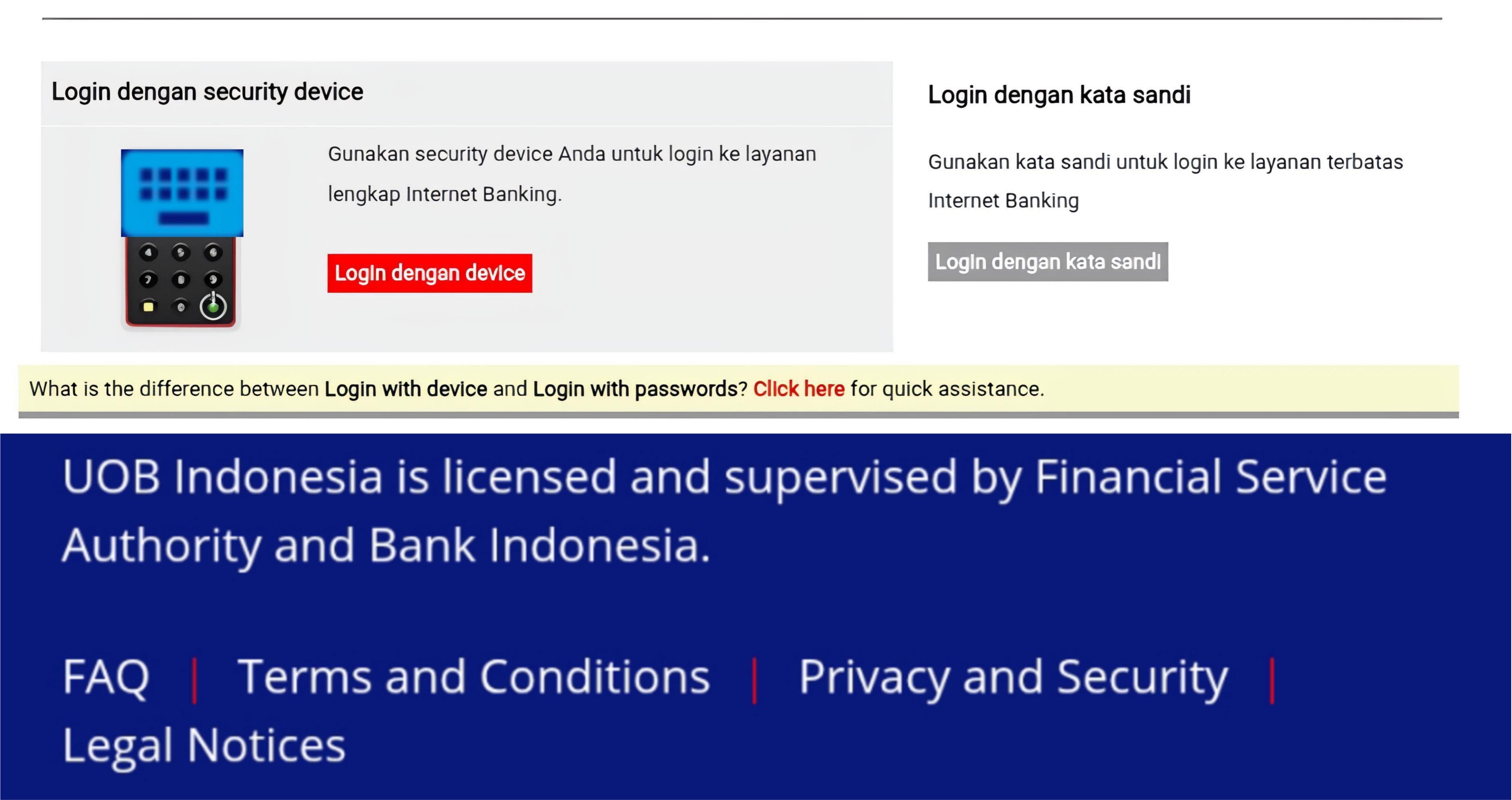Click the red "Login dengan device" button

[430, 273]
